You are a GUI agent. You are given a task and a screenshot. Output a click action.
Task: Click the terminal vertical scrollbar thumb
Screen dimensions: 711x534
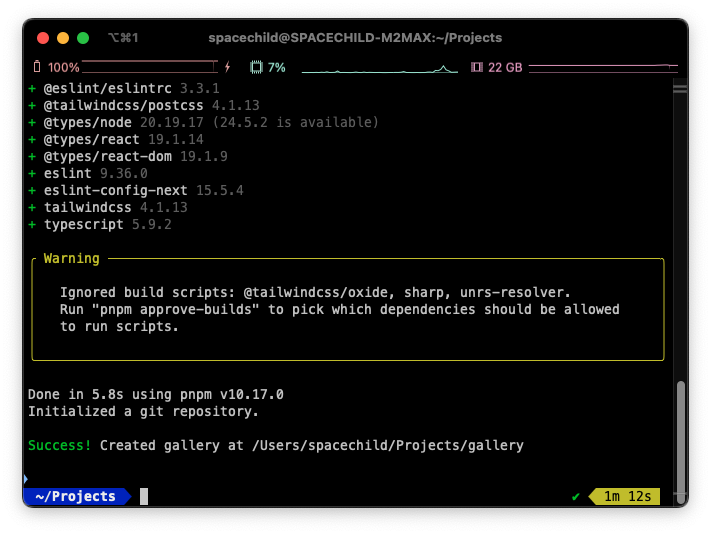tap(680, 442)
